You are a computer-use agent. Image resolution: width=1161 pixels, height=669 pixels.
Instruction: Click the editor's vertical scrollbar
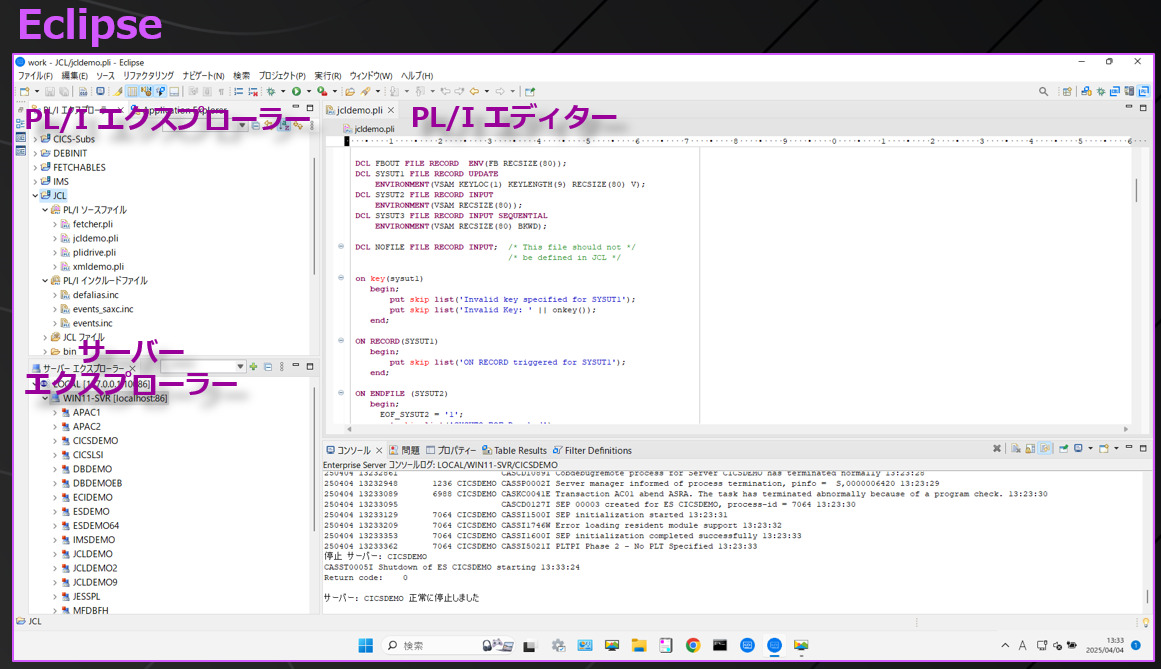[1136, 190]
